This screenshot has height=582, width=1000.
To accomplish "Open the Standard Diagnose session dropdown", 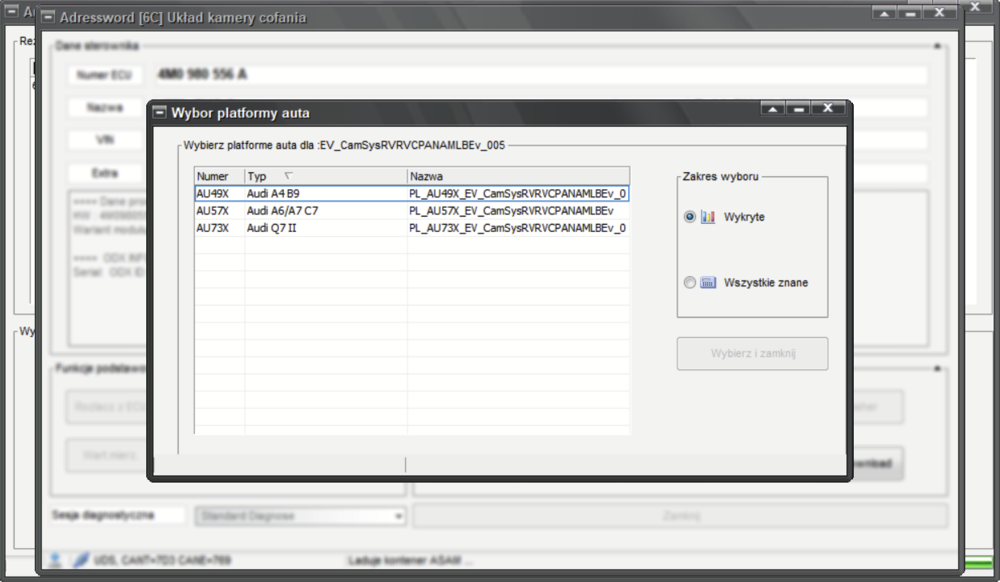I will tap(300, 516).
